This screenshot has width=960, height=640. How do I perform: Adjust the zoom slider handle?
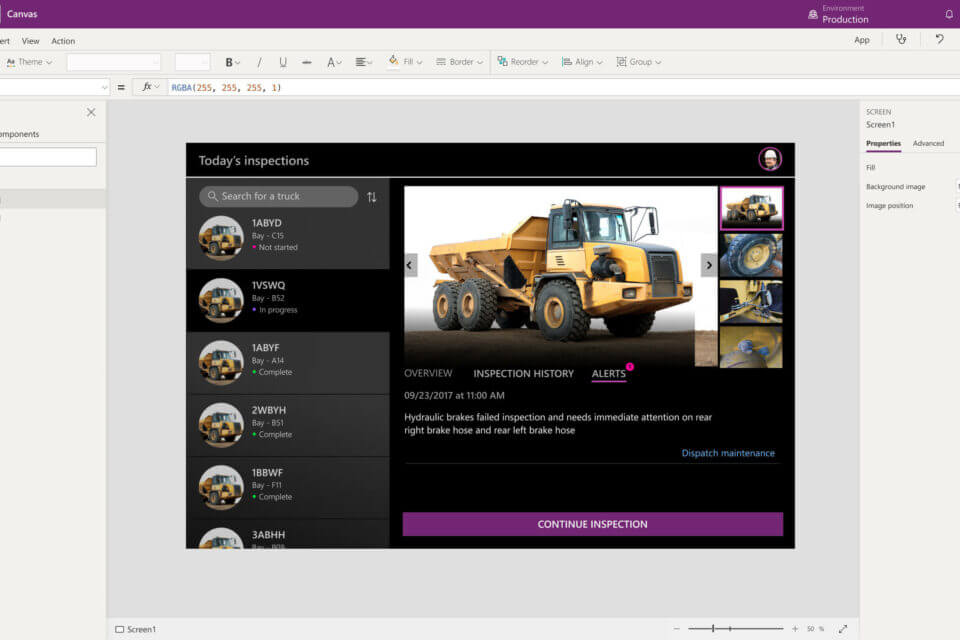pos(713,629)
